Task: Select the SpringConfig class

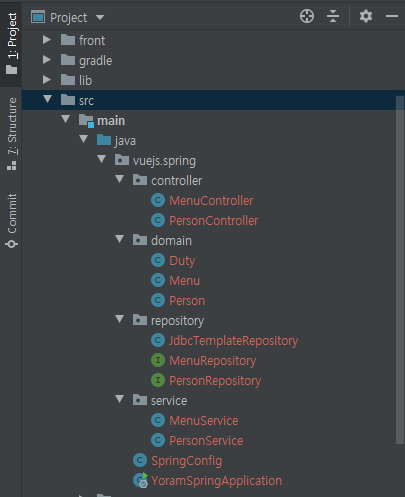Action: coord(186,461)
